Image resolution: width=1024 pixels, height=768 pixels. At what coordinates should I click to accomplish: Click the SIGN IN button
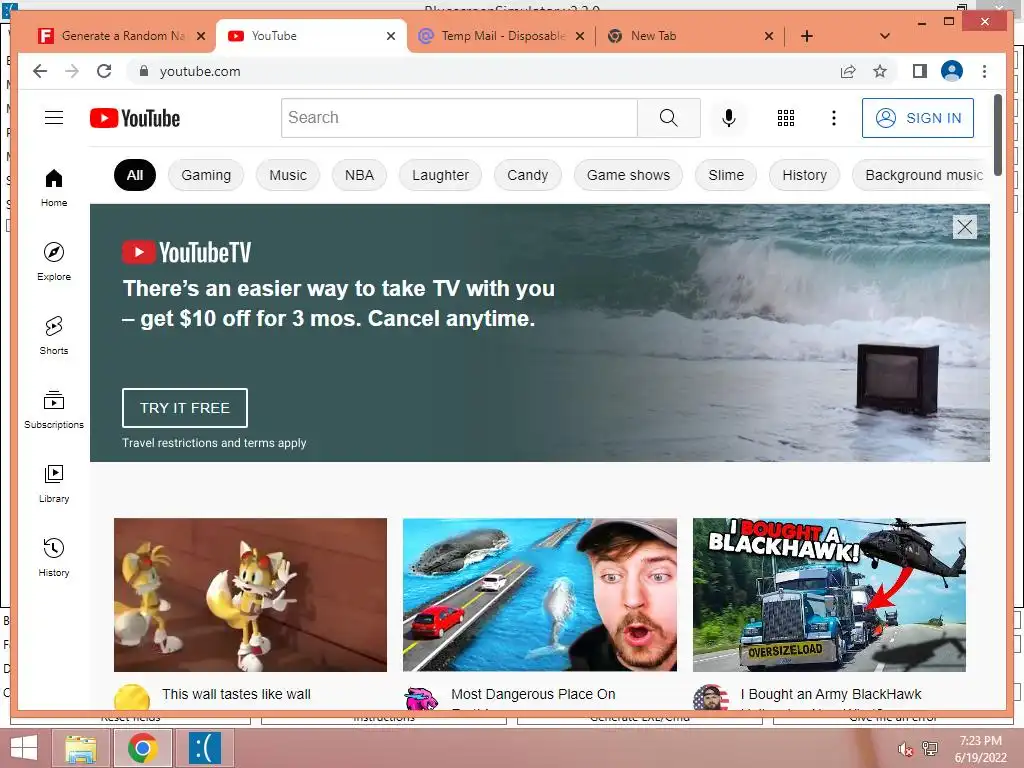[x=918, y=118]
